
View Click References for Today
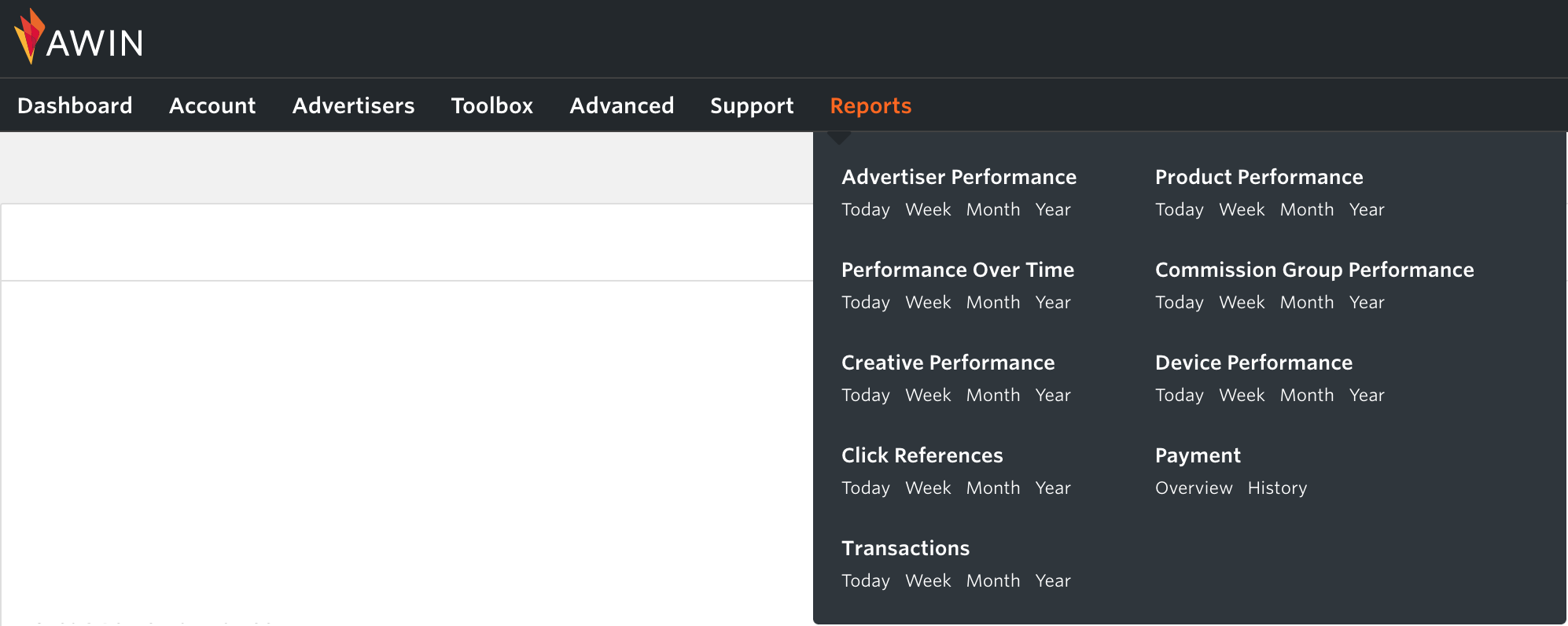coord(866,488)
